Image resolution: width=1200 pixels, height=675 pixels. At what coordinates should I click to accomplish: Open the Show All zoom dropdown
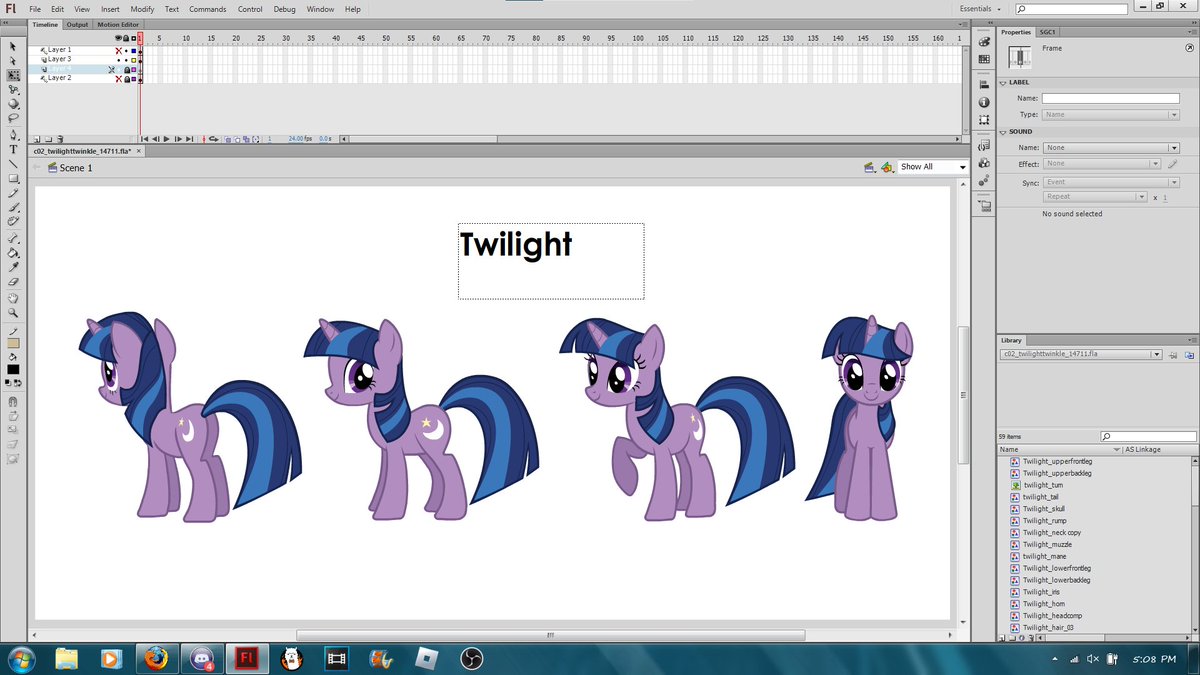click(x=933, y=167)
